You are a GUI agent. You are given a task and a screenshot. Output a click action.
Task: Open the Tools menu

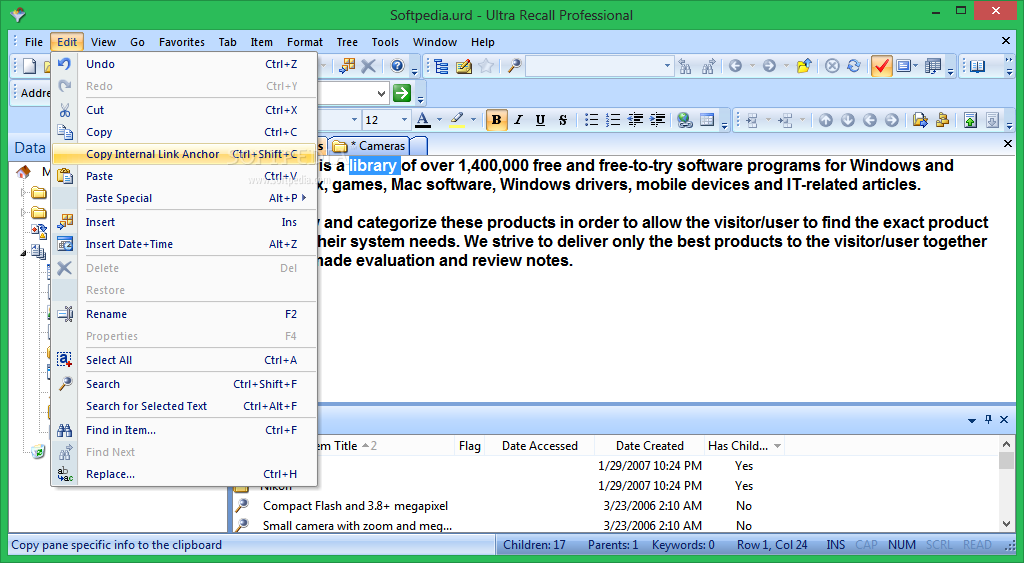[x=385, y=42]
